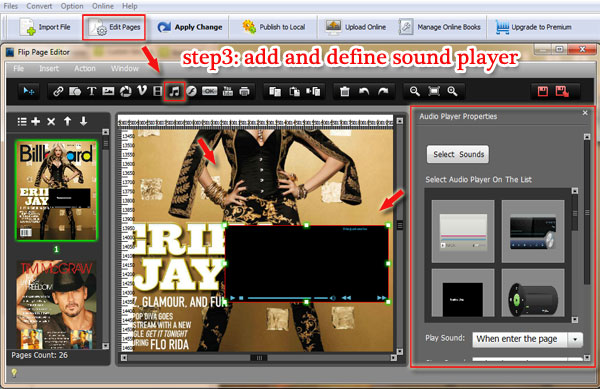Redo the last action
600x389 pixels.
(383, 91)
